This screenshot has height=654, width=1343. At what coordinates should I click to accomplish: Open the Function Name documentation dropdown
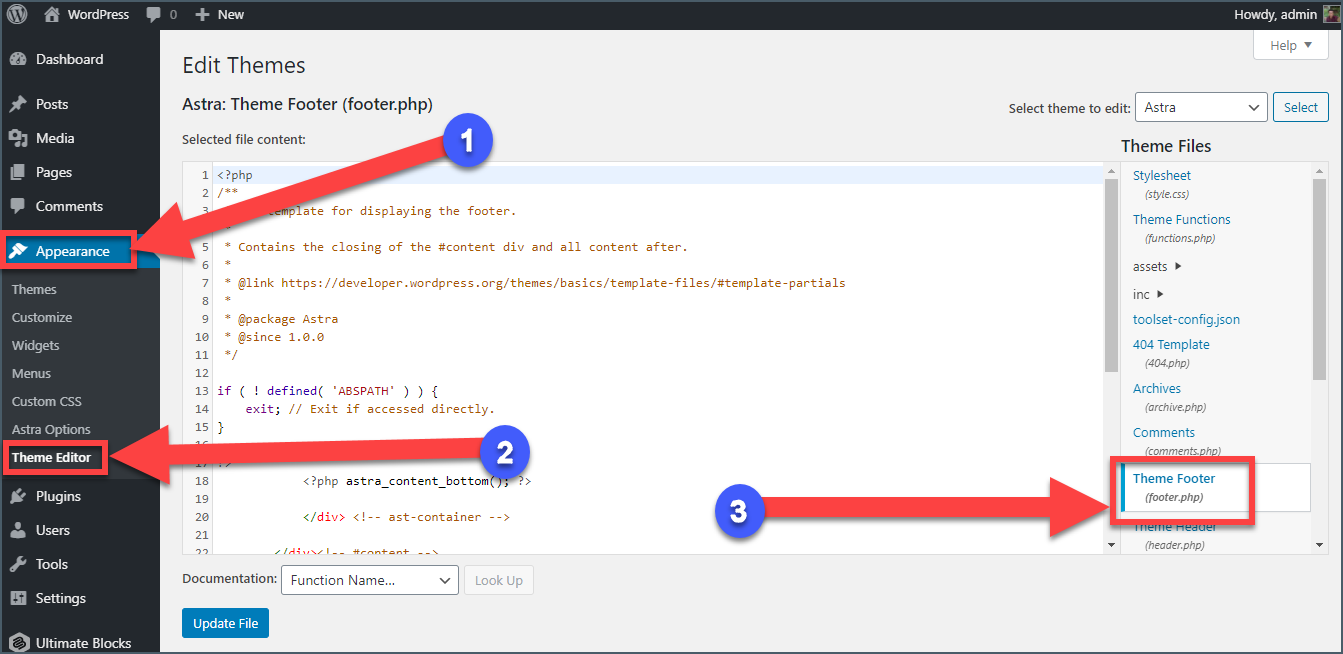coord(370,580)
